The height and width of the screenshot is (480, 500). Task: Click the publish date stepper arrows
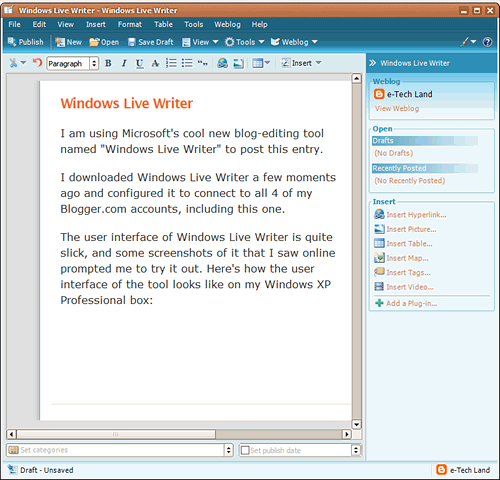click(356, 450)
